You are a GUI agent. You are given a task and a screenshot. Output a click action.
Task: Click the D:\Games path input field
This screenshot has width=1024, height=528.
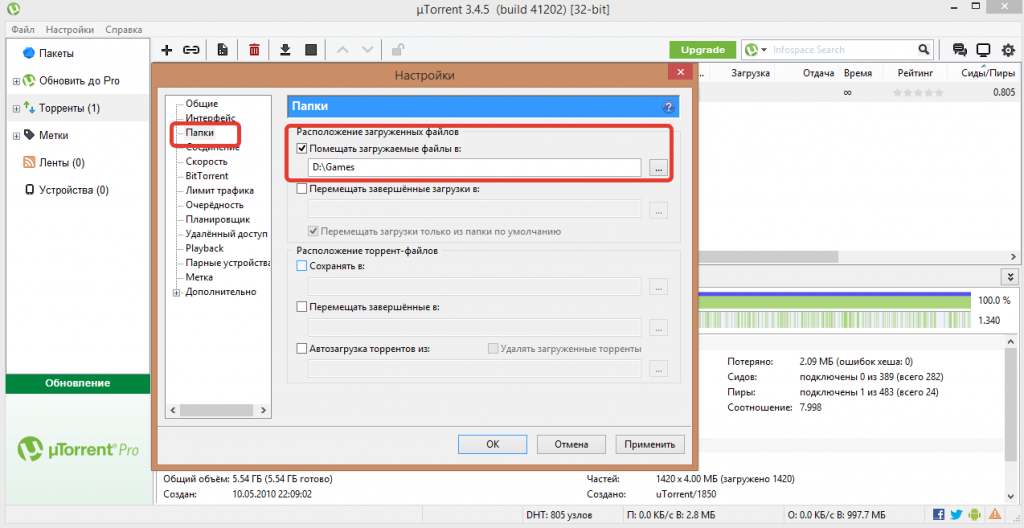click(x=475, y=167)
